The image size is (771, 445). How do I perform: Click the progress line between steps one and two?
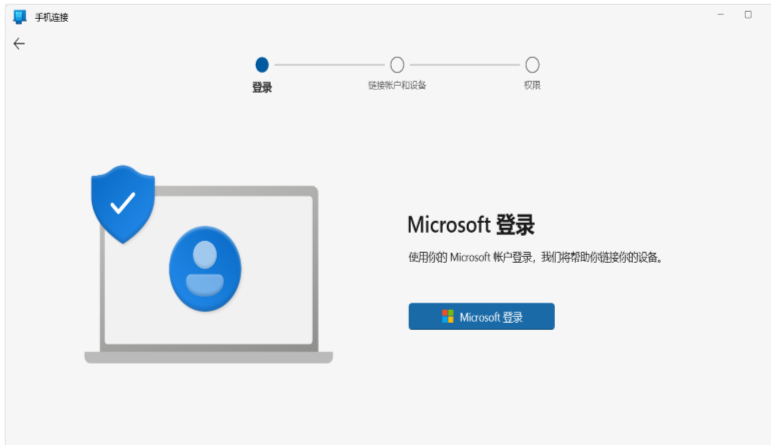329,64
